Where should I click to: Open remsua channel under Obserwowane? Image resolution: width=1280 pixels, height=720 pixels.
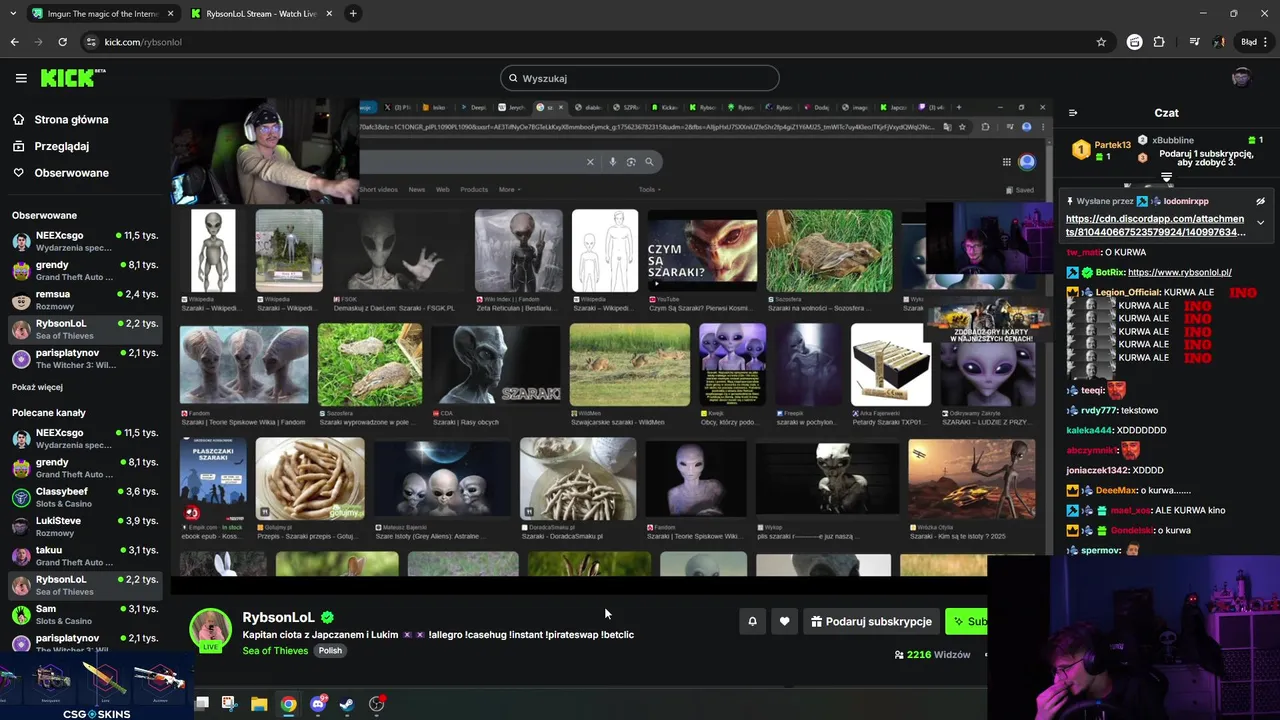tap(84, 300)
